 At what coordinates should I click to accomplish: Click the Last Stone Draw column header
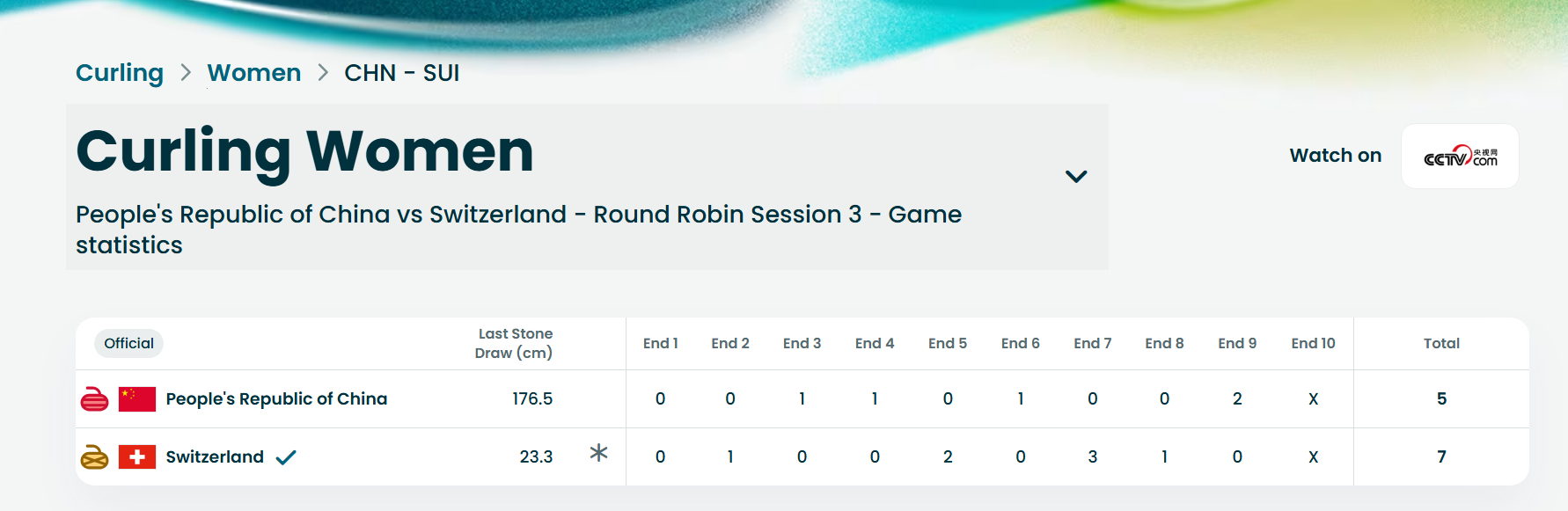(x=514, y=344)
